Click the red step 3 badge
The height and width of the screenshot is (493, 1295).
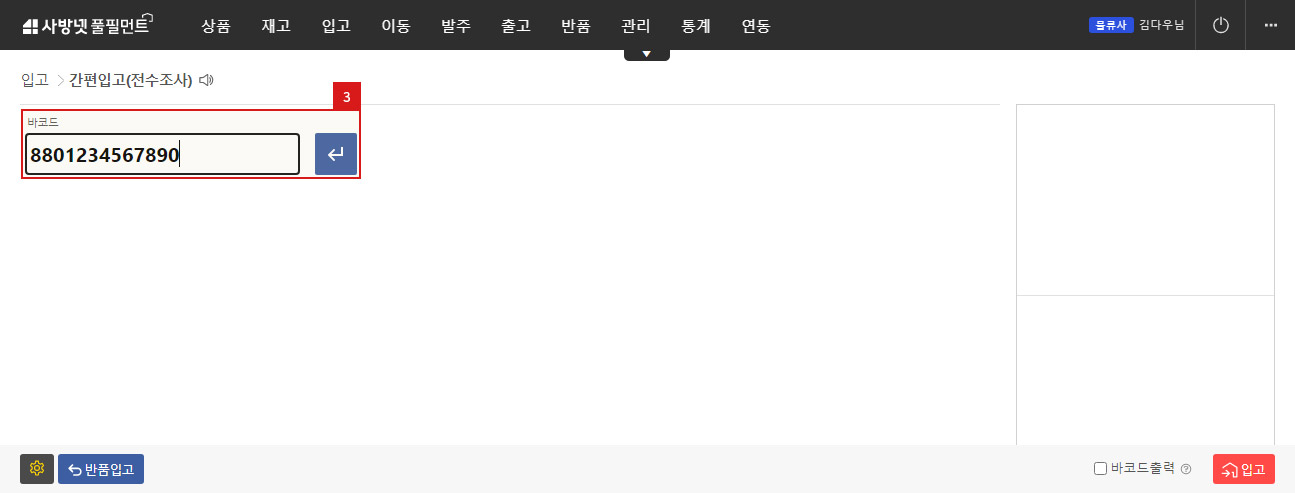[x=346, y=97]
